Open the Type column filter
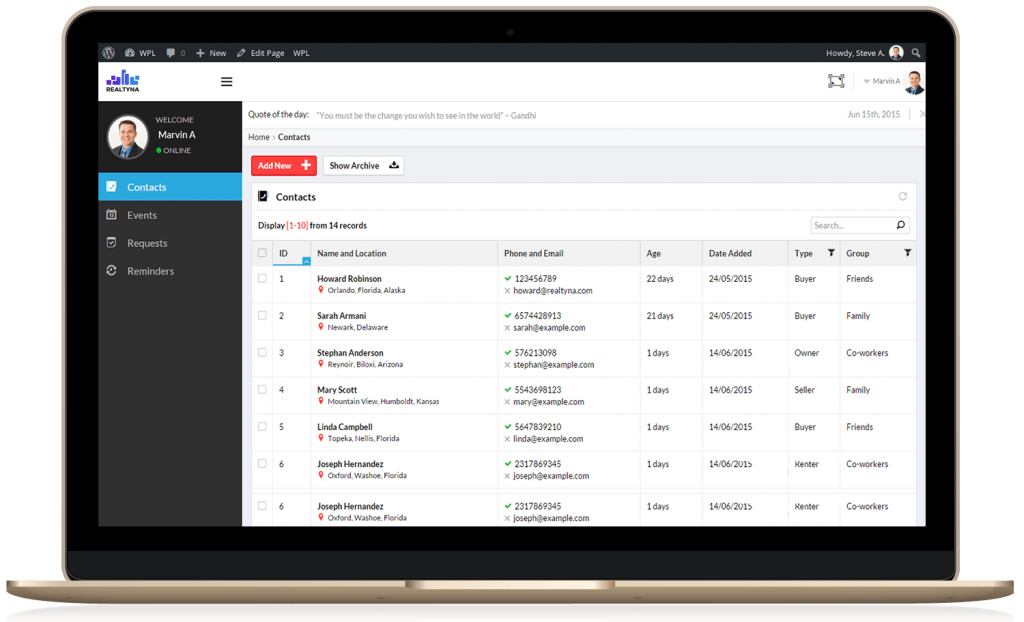 [830, 253]
